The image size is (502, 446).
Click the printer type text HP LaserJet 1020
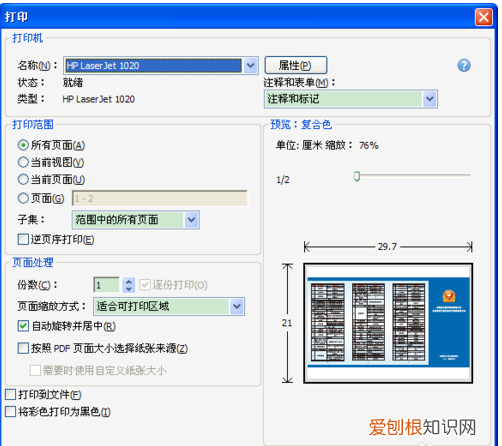(x=99, y=99)
